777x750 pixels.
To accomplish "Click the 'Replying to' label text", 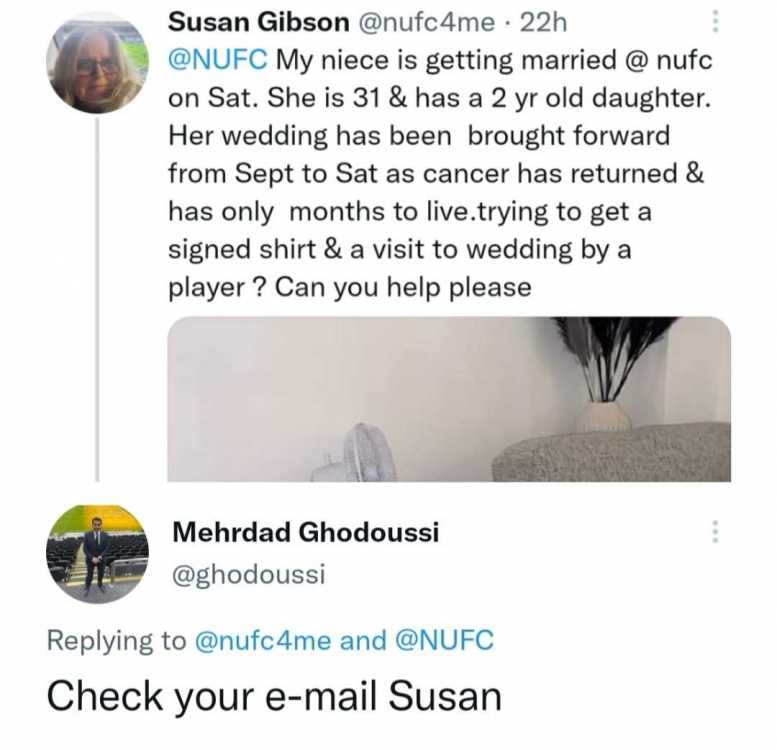I will (116, 641).
